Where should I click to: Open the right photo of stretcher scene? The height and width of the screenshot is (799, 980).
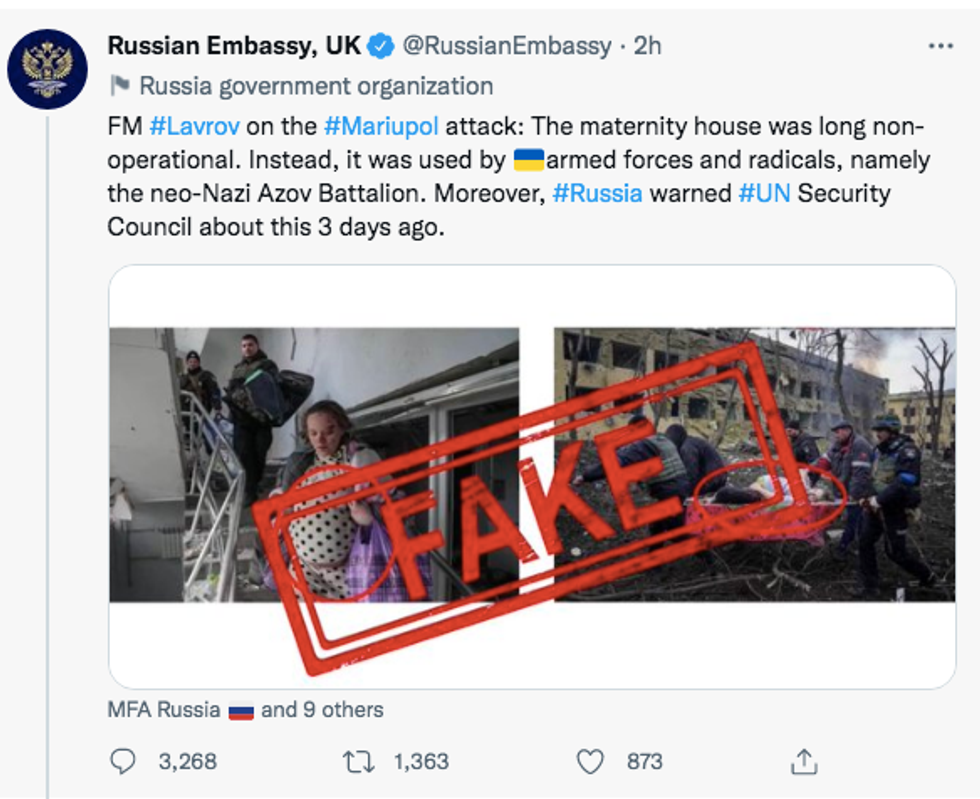coord(755,465)
